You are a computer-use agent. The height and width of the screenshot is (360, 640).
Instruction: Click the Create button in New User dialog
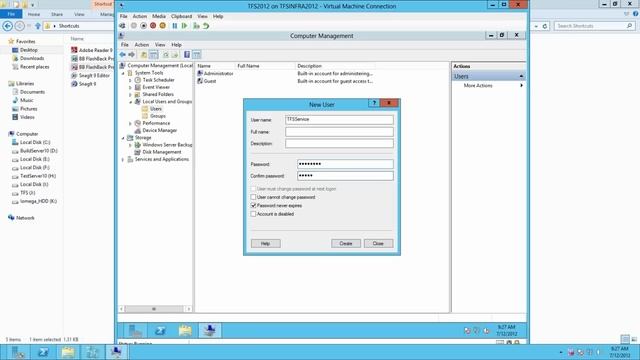point(346,243)
